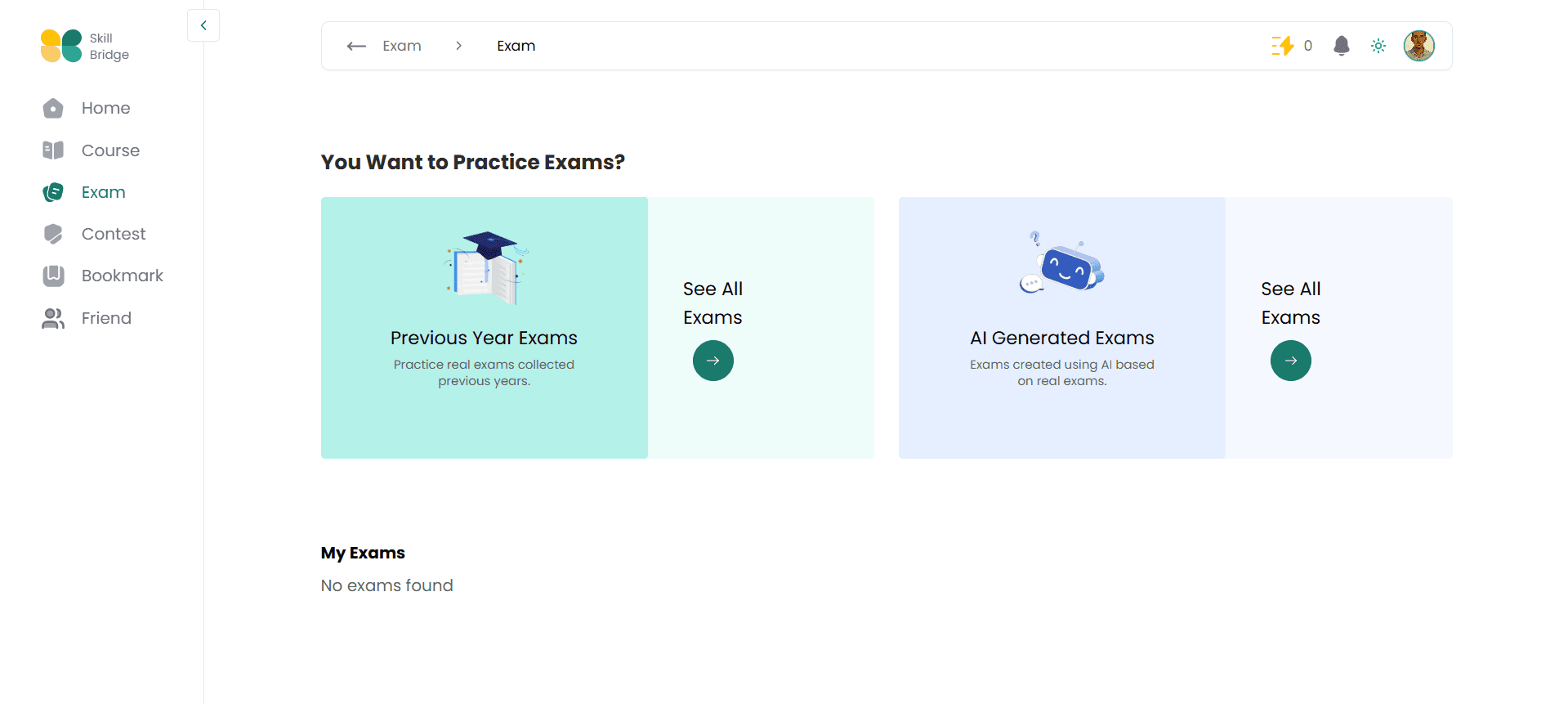Click the Contest shield icon
This screenshot has width=1568, height=704.
pyautogui.click(x=53, y=234)
